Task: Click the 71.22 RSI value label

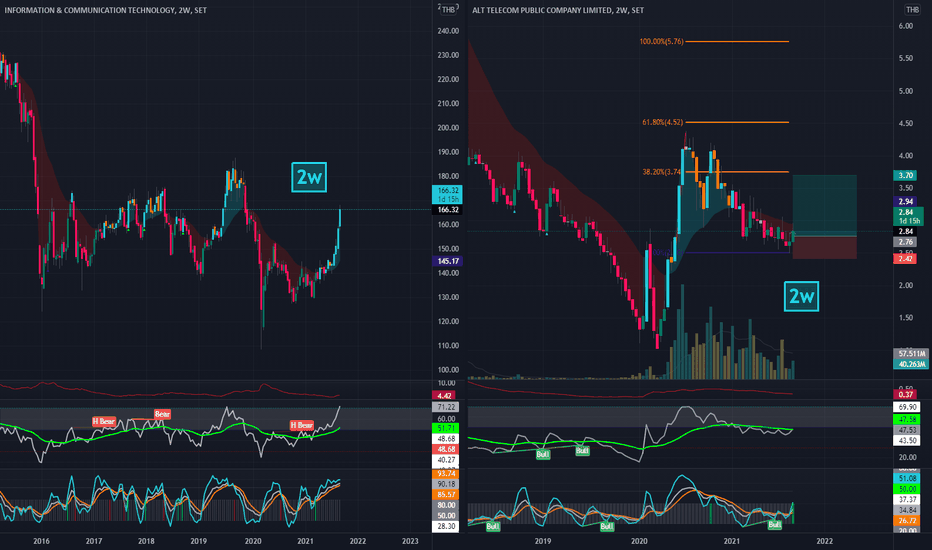Action: [x=446, y=407]
